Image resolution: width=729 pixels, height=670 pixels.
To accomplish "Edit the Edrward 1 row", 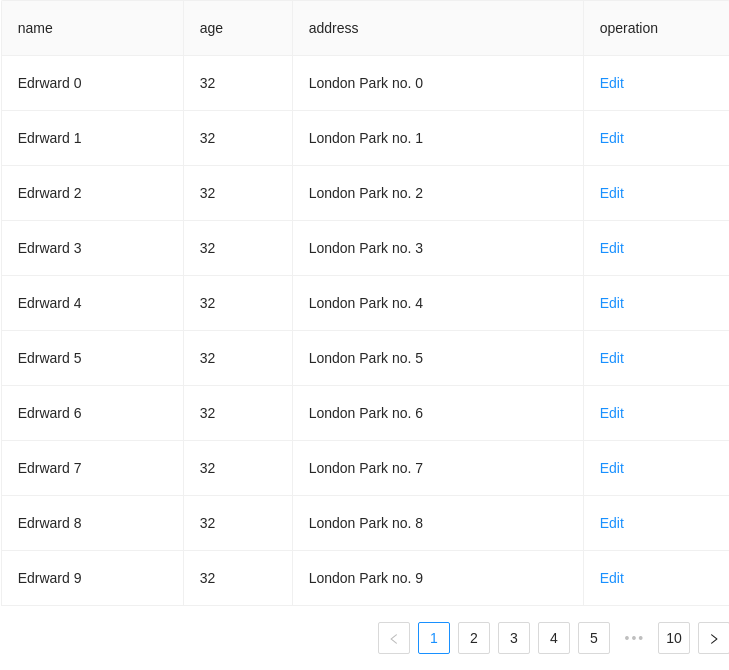I will 611,138.
